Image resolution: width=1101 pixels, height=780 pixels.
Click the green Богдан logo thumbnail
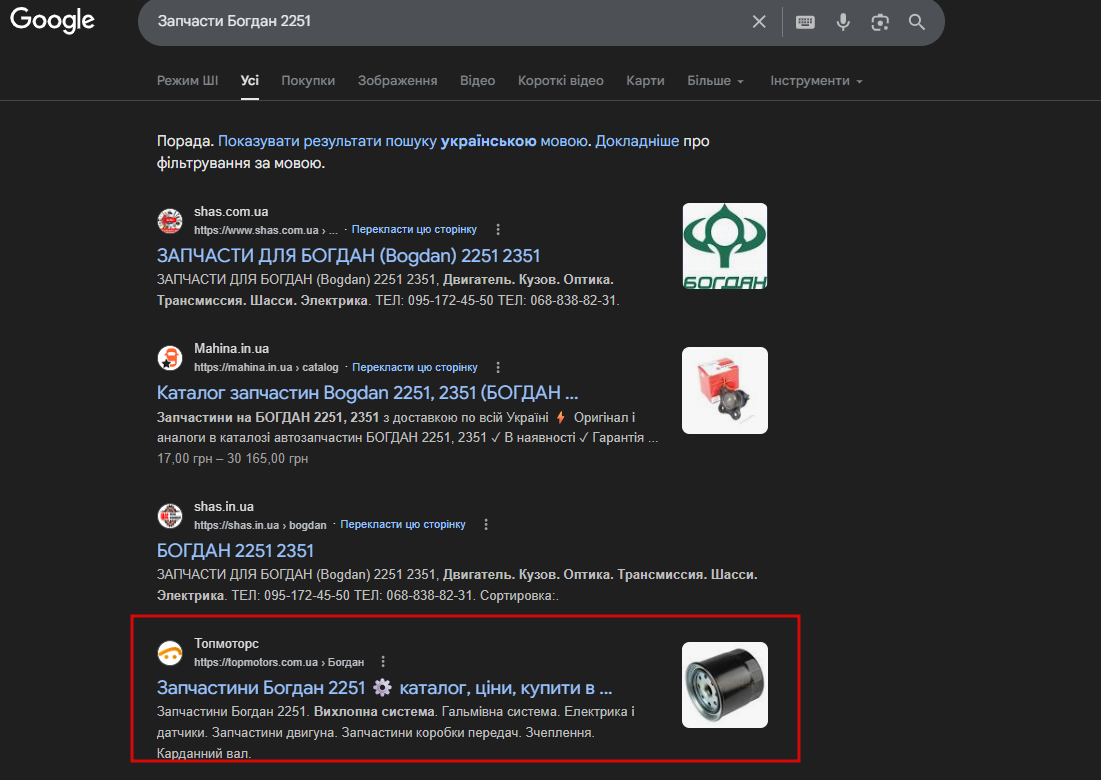tap(725, 246)
